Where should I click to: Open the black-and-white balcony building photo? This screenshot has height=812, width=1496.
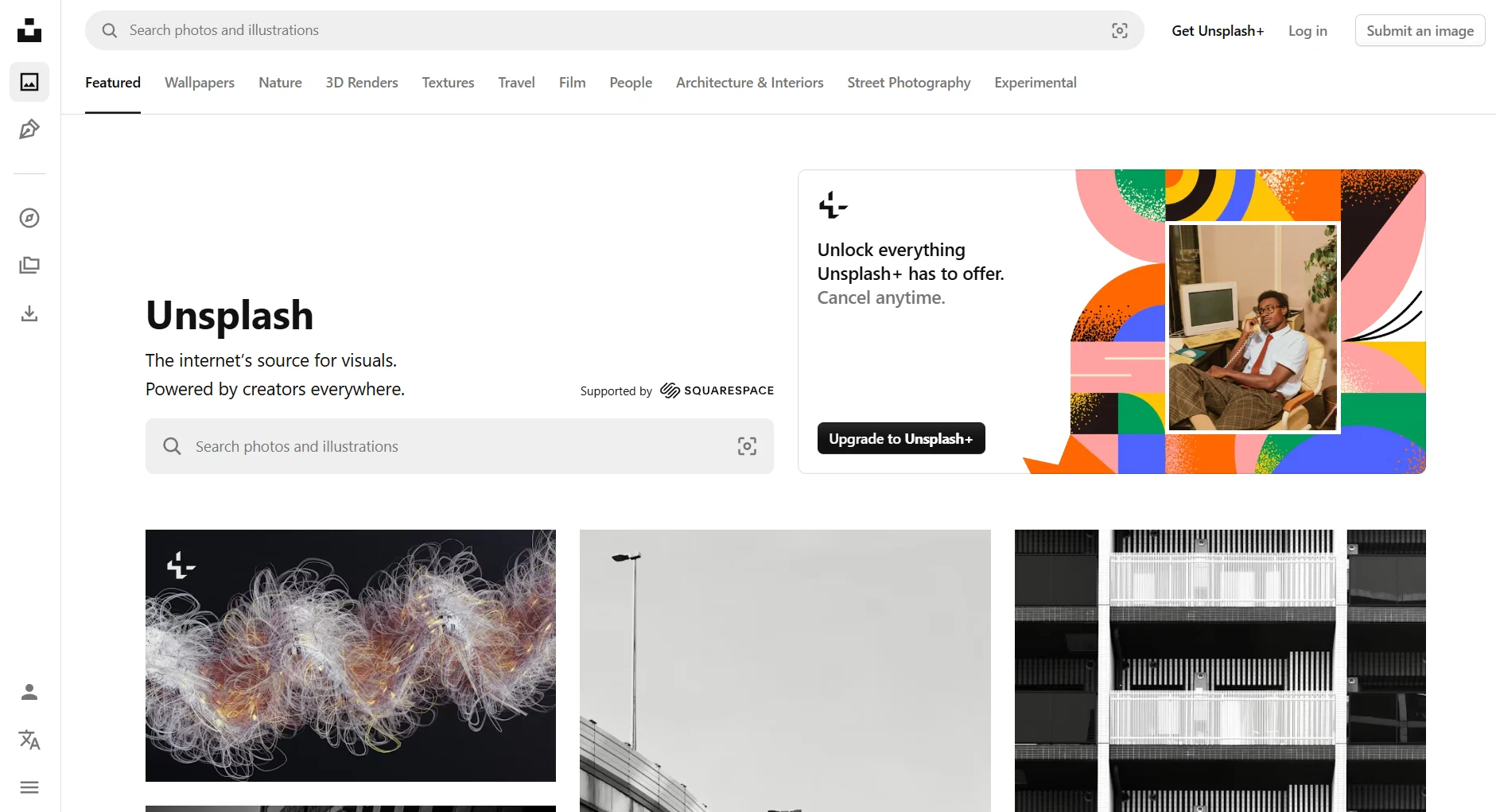(x=1220, y=670)
